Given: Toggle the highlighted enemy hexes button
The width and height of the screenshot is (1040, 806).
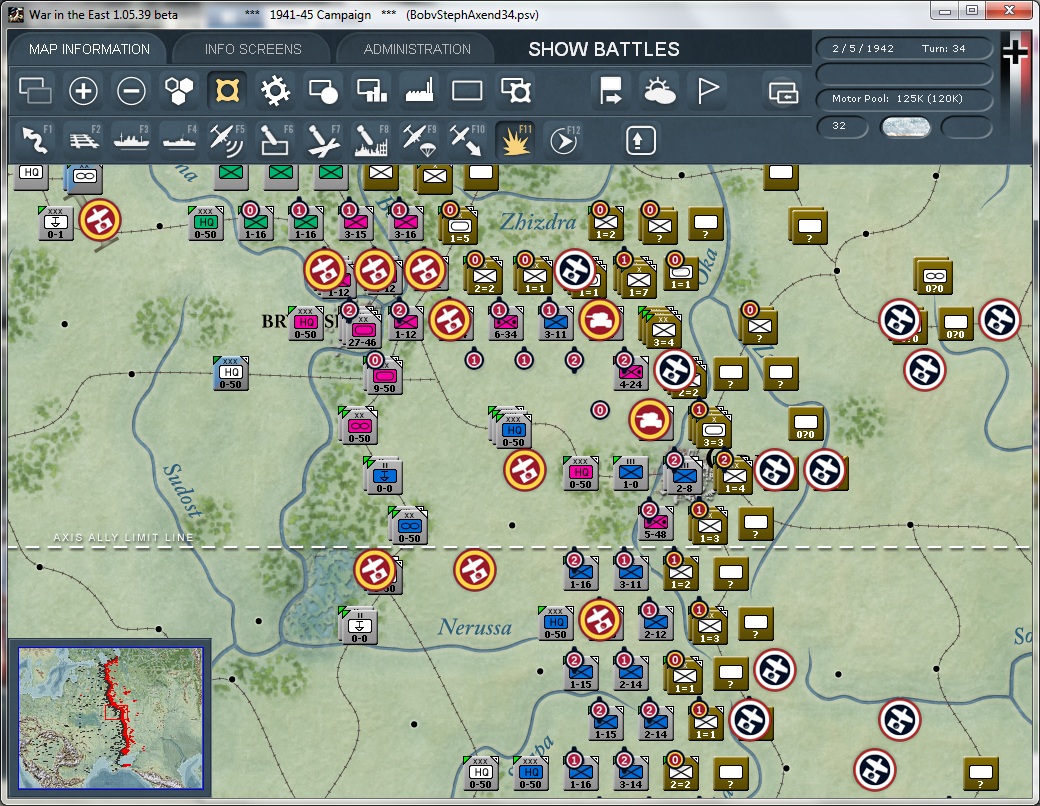Looking at the screenshot, I should [227, 91].
